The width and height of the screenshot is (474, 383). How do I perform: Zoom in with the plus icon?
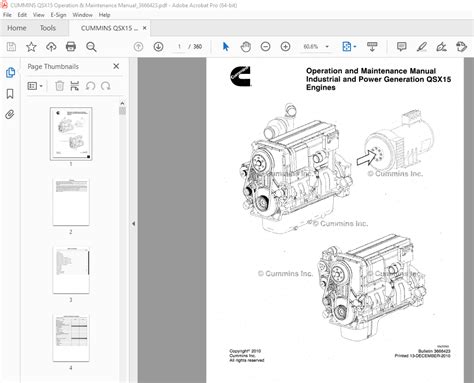(285, 47)
